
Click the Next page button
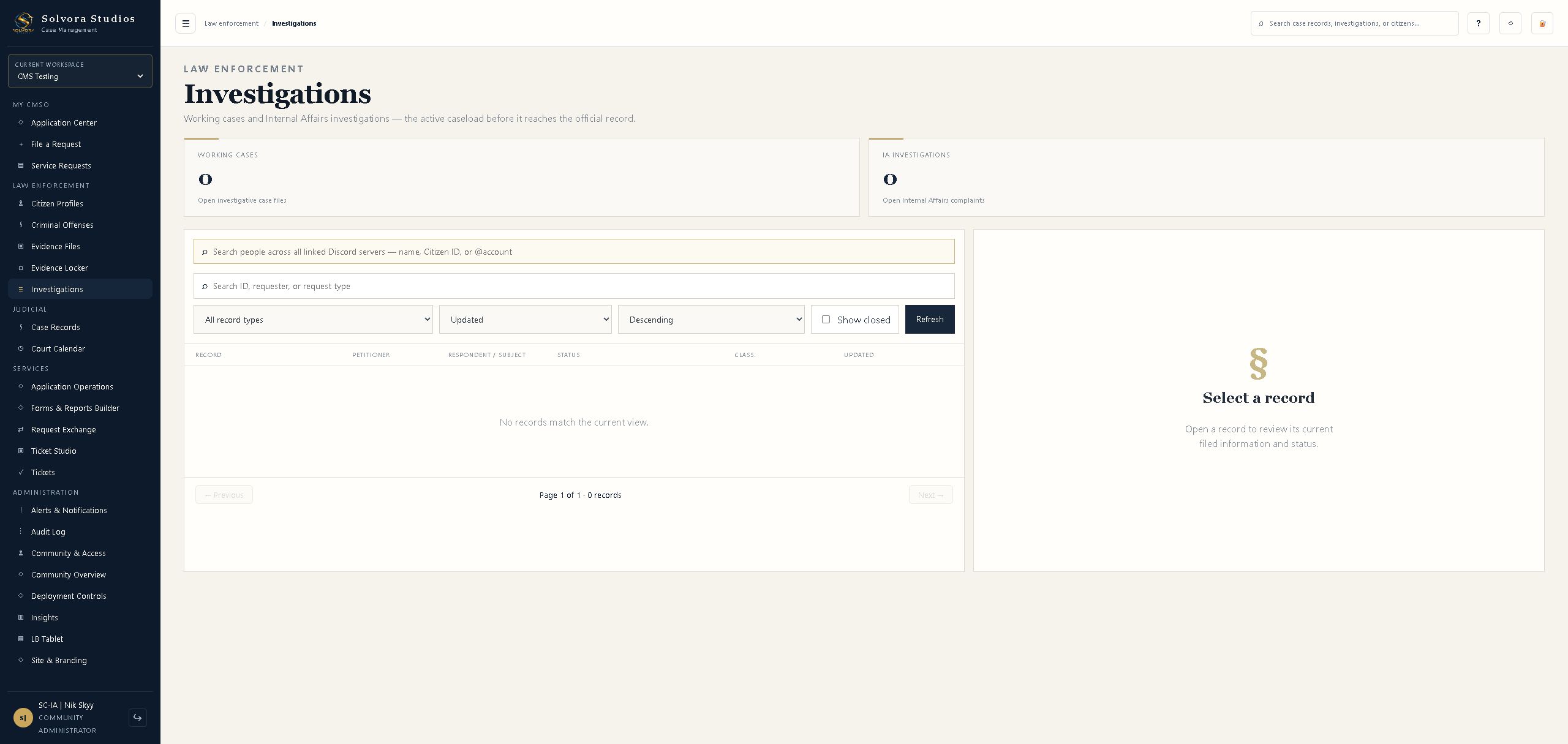(x=930, y=495)
